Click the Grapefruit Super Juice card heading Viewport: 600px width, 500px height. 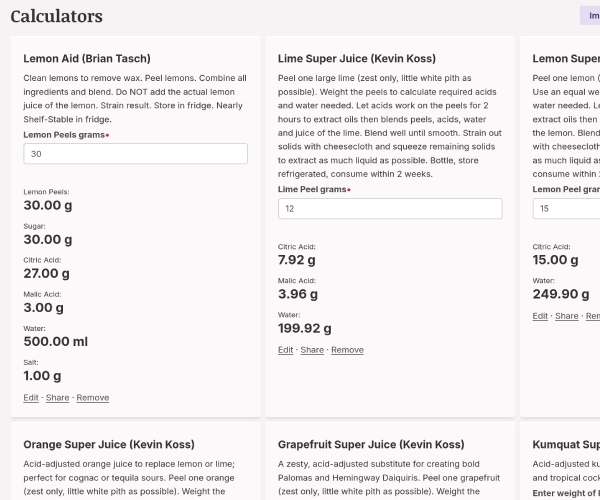(371, 444)
